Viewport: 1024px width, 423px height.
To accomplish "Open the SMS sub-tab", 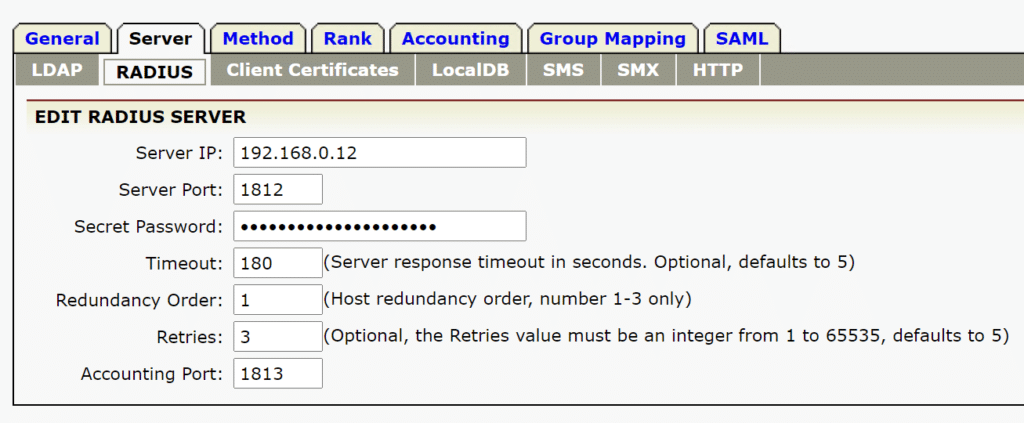I will [563, 71].
